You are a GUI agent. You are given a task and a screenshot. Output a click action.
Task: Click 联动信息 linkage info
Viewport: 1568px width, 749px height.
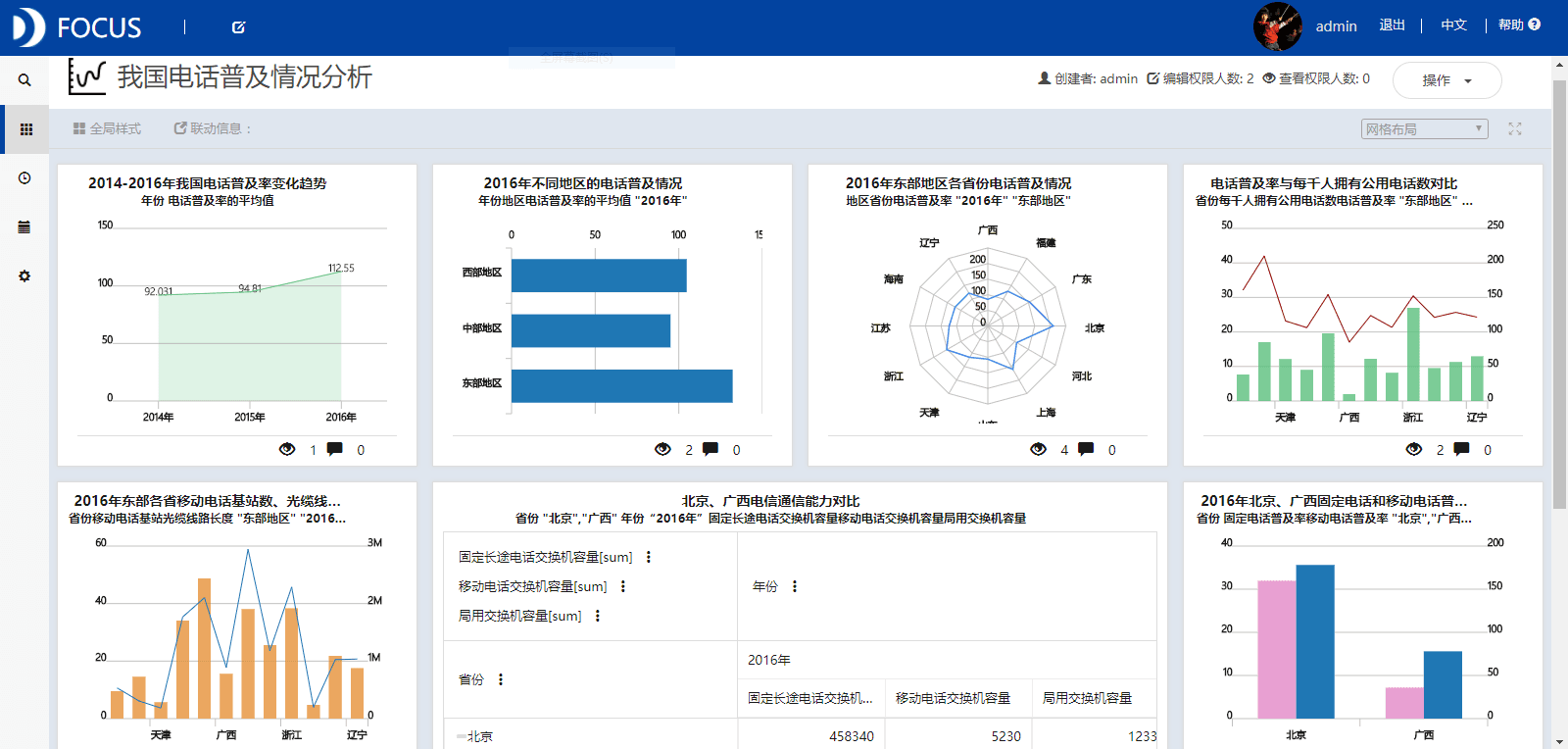212,128
